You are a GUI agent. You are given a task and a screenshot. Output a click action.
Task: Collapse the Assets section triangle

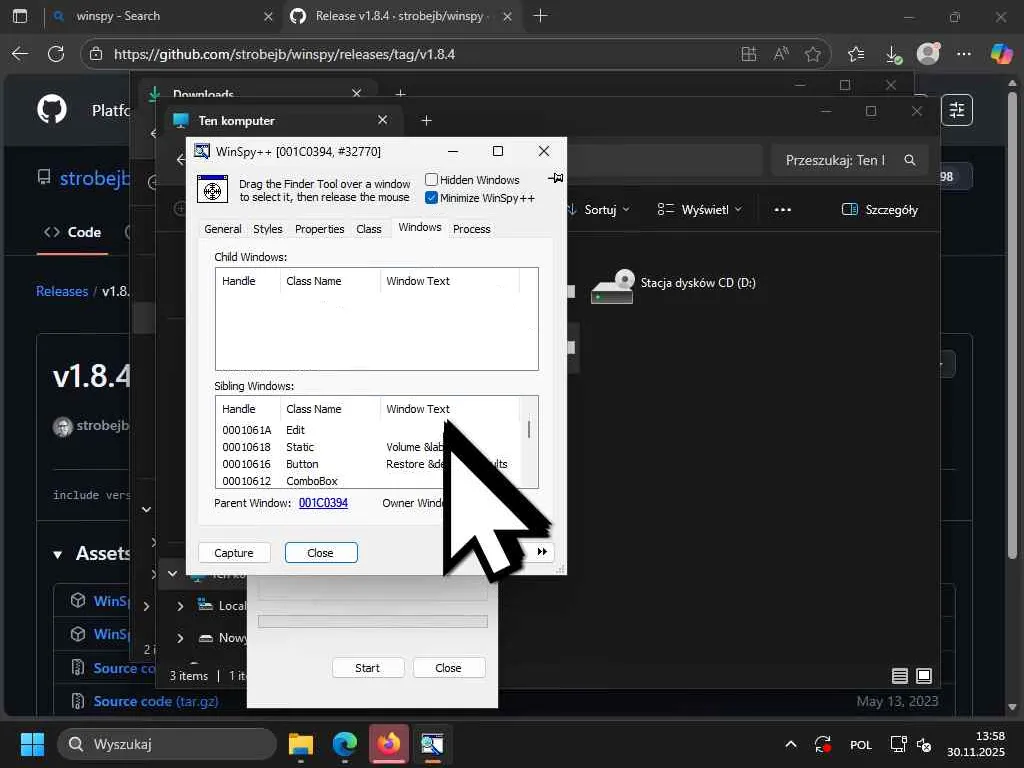[x=57, y=554]
